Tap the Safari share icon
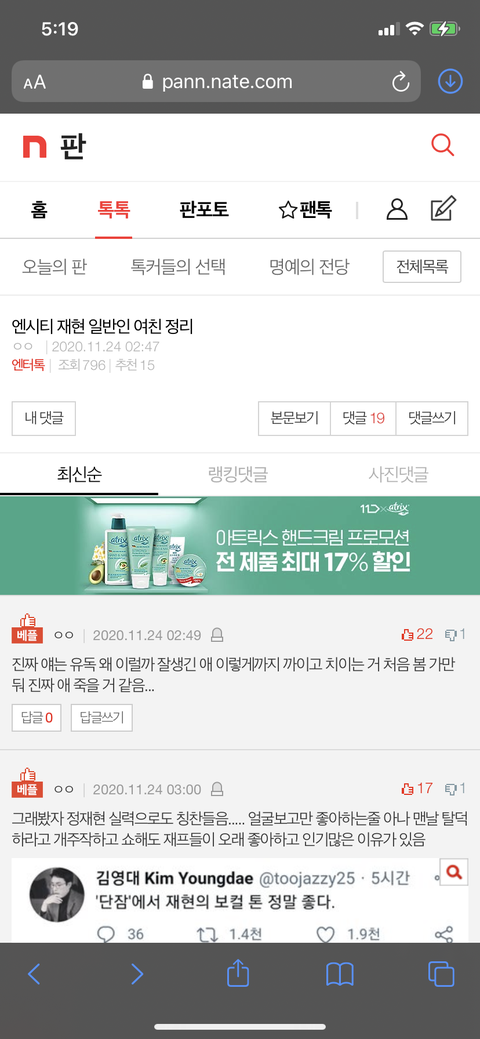Screen dimensions: 480x1039 pos(238,973)
